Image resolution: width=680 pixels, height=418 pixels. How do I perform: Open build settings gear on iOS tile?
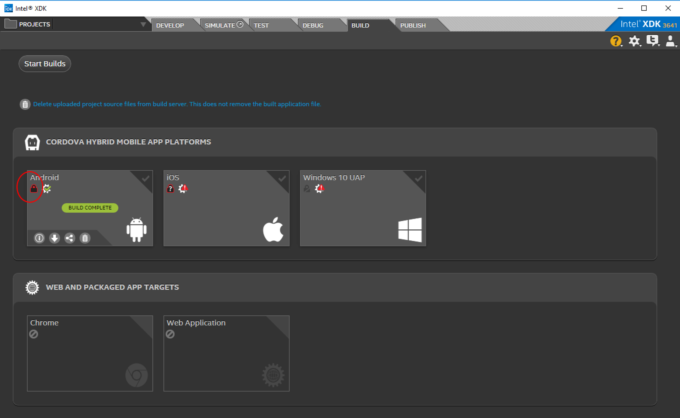(x=183, y=189)
